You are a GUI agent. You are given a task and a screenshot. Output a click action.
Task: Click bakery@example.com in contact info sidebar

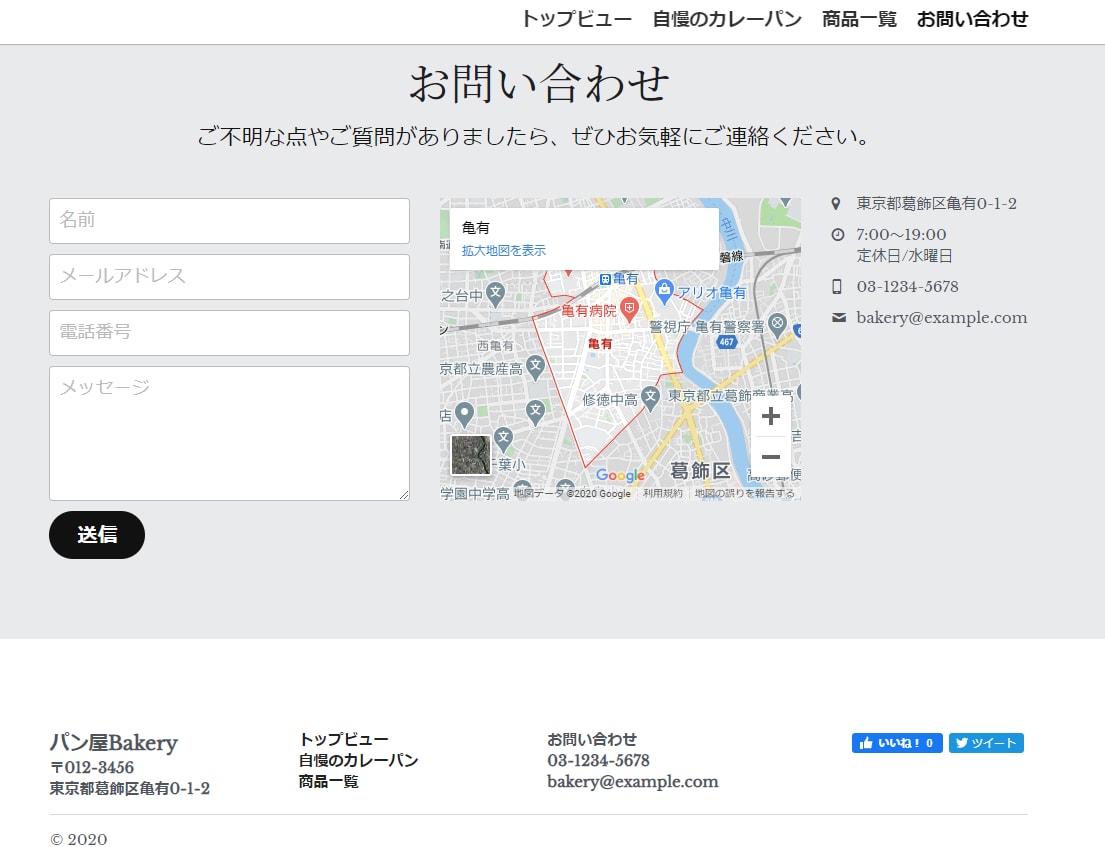pos(942,318)
